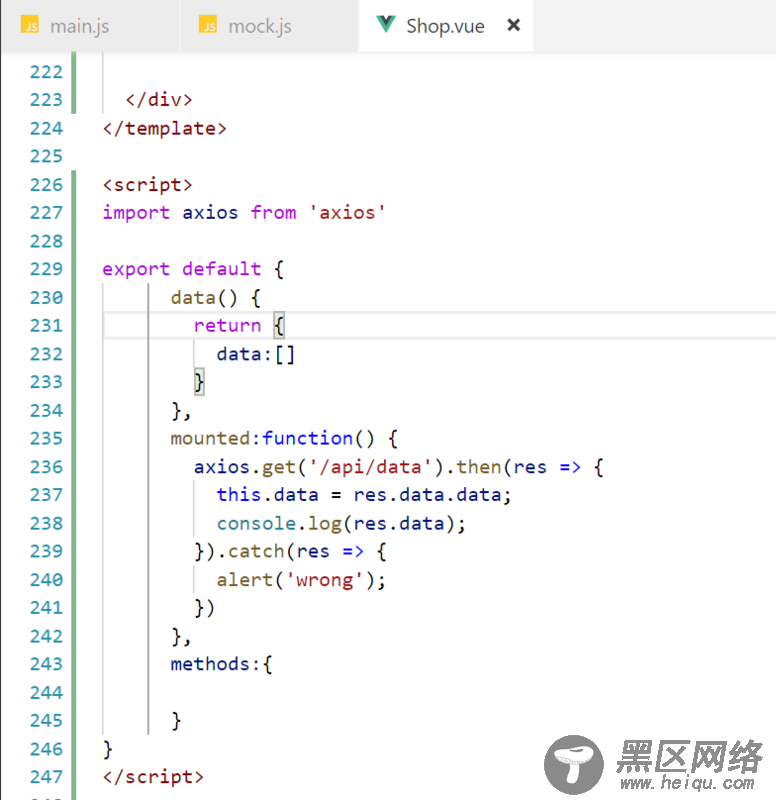The width and height of the screenshot is (776, 800).
Task: Click line number 235
Action: click(46, 438)
